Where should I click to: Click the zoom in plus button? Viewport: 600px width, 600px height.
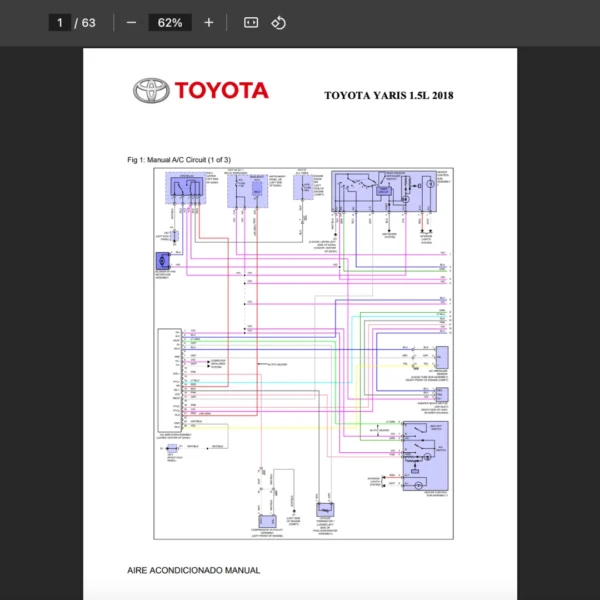pos(208,22)
